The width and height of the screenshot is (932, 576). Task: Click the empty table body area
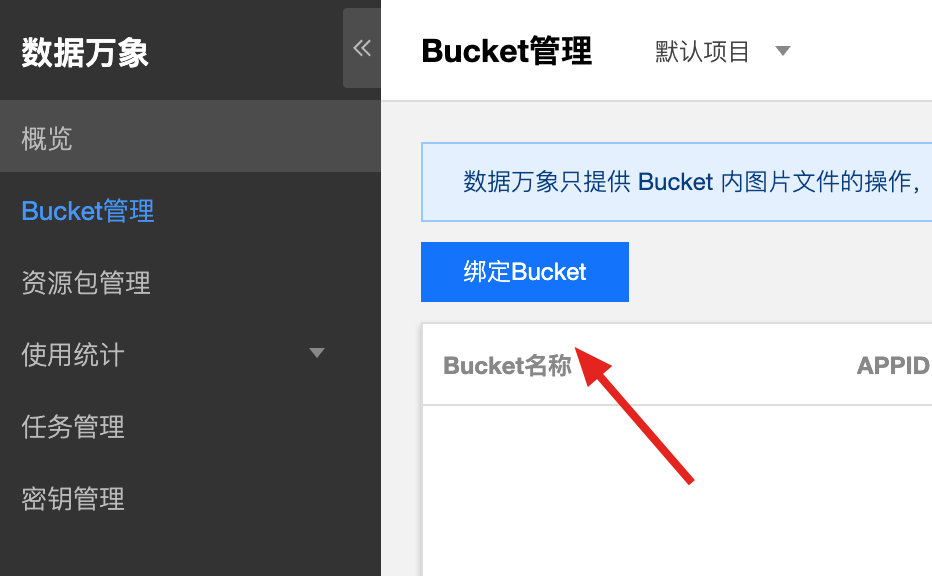677,491
